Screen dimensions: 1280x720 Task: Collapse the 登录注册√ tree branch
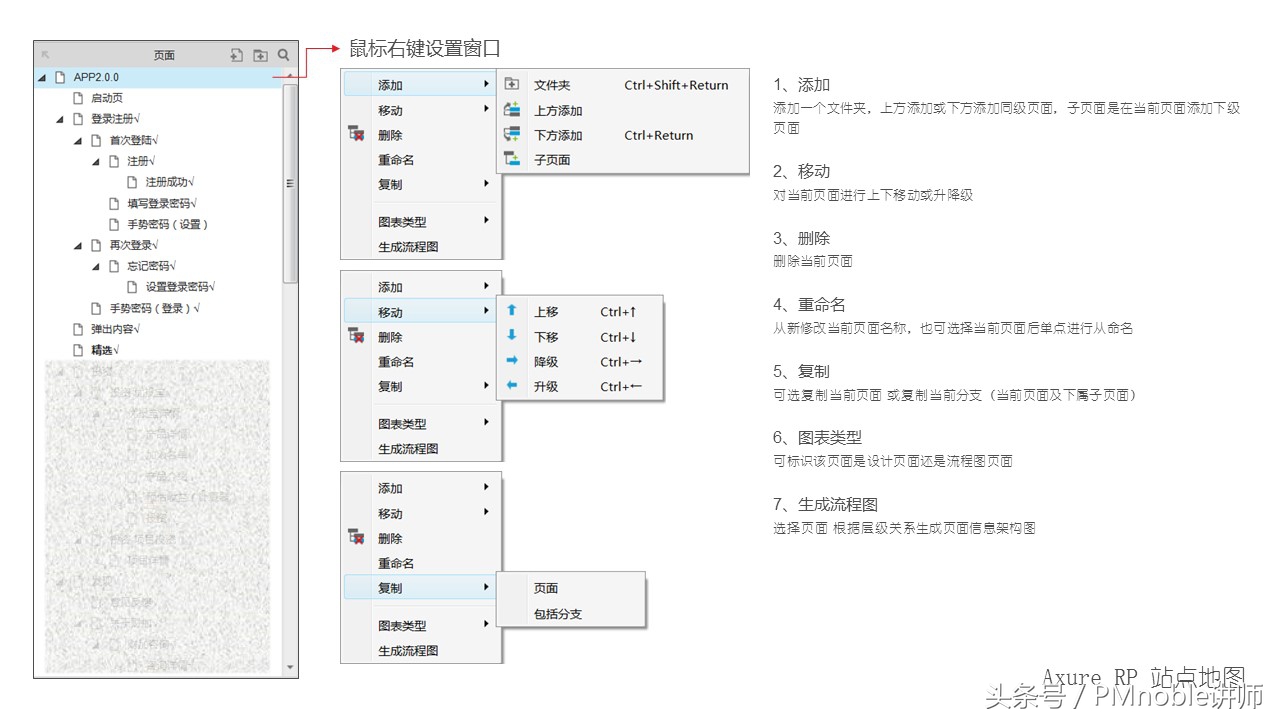58,118
